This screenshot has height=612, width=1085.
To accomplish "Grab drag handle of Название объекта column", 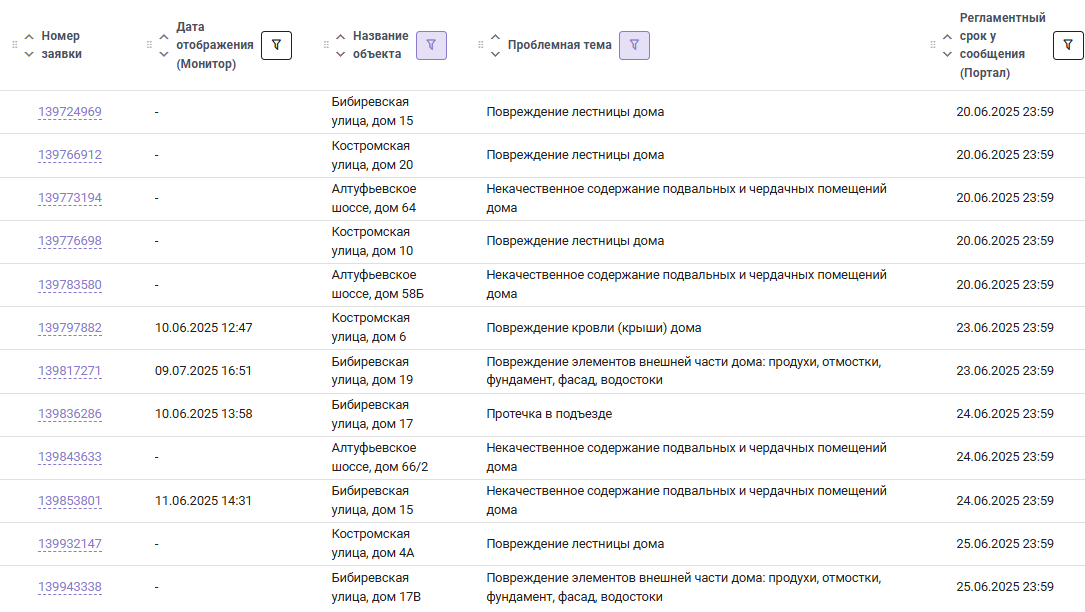I will tap(326, 45).
